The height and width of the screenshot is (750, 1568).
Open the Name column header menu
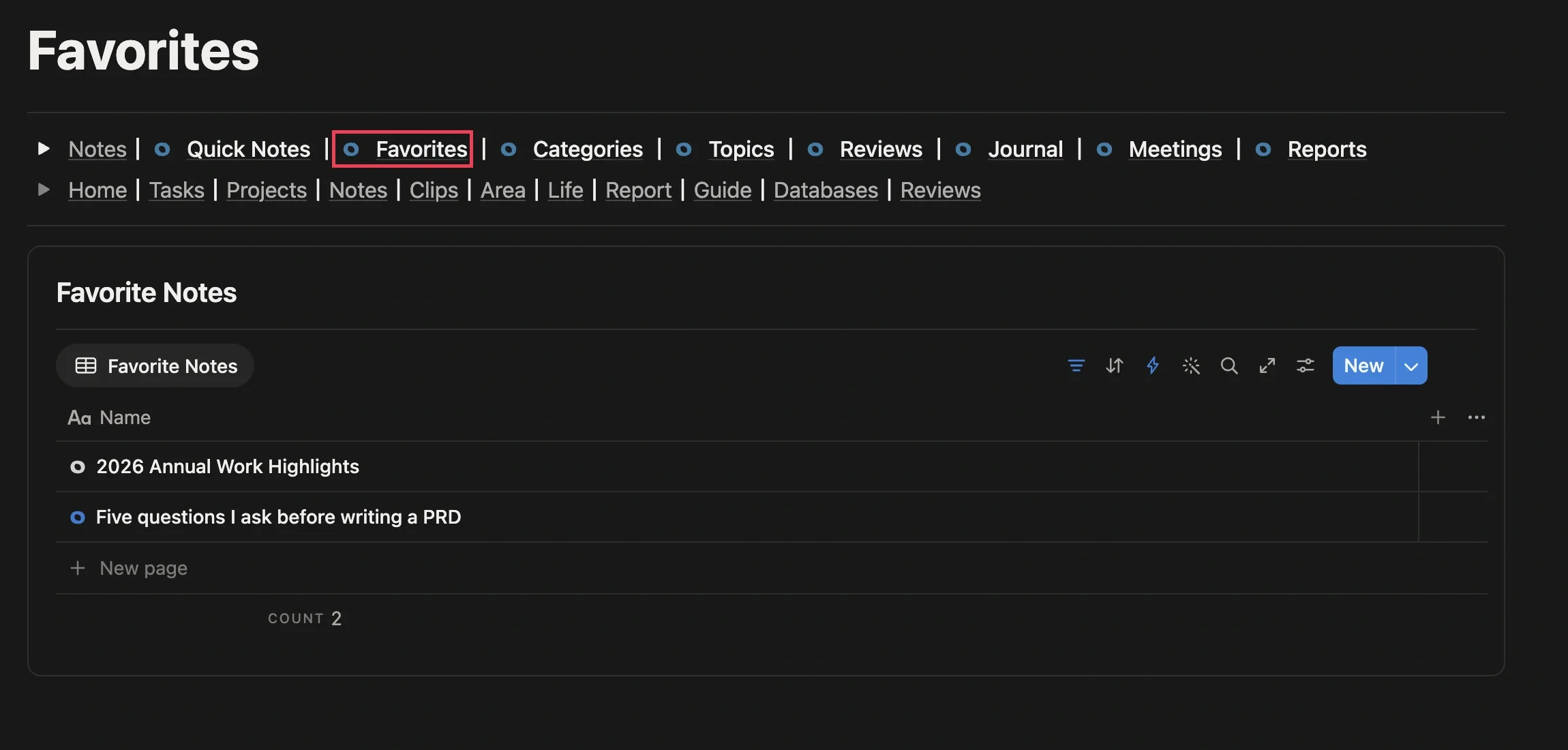pos(109,417)
